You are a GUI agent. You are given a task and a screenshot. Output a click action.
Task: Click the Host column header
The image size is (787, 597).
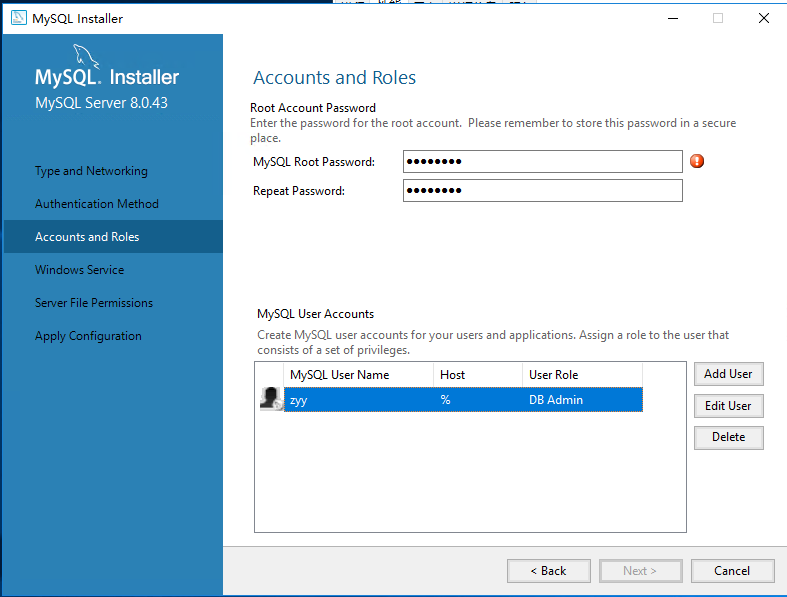coord(478,375)
